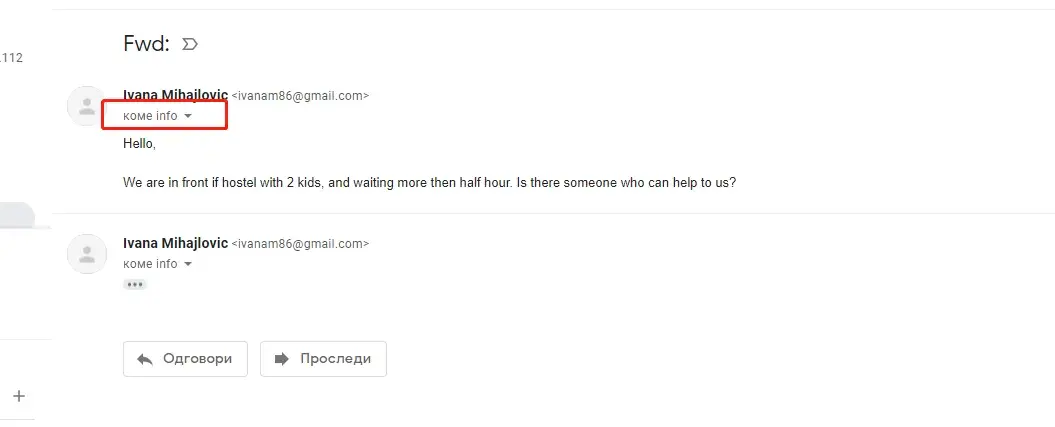Click the "коме info" text in the first message
Screen dimensions: 1055x427
coord(150,116)
